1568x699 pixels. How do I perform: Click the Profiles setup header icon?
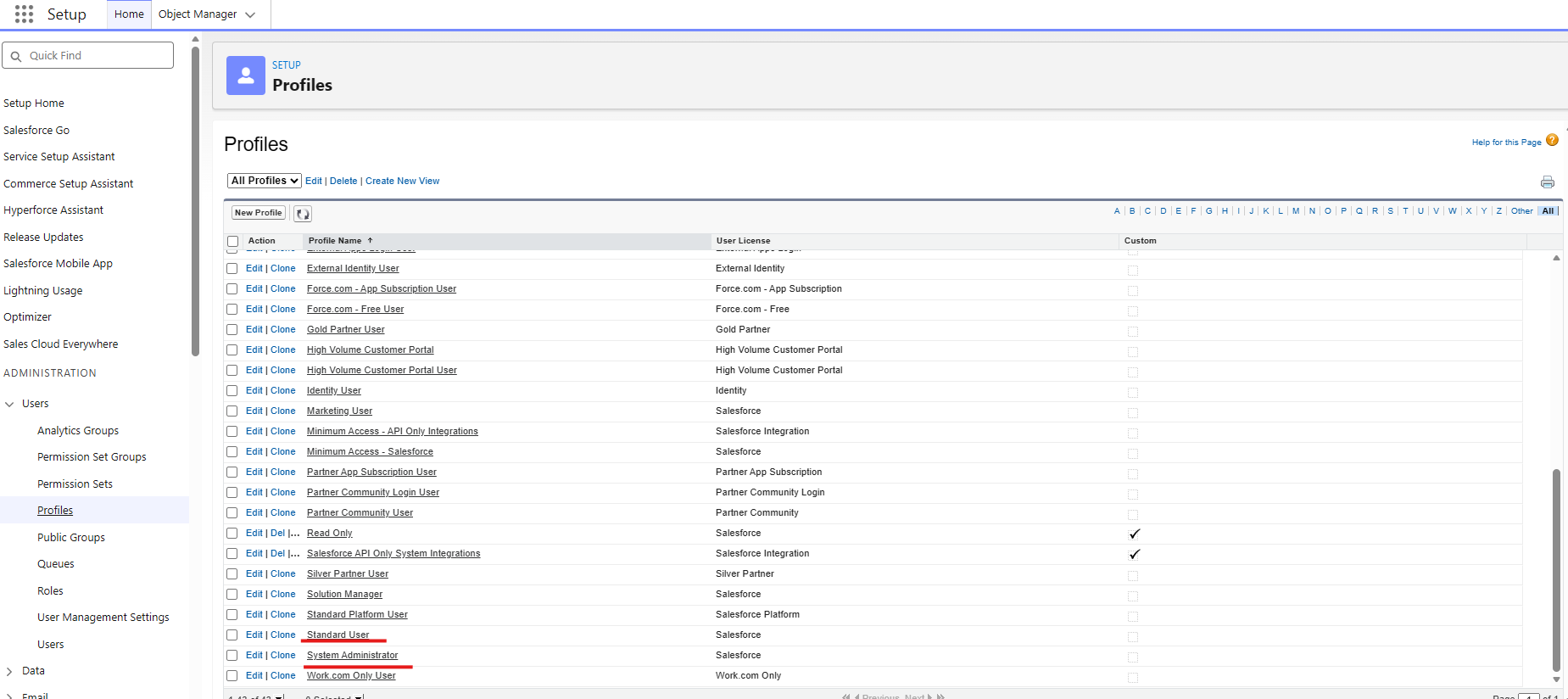(246, 75)
